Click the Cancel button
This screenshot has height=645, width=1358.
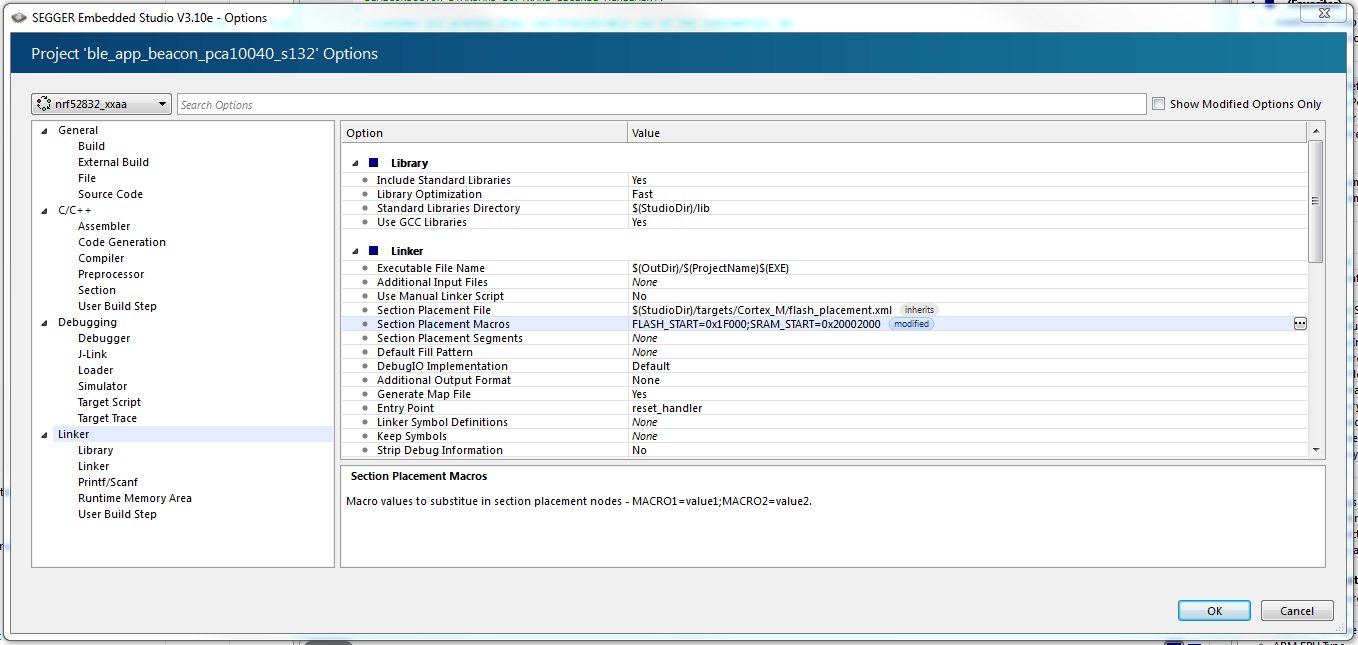tap(1297, 611)
